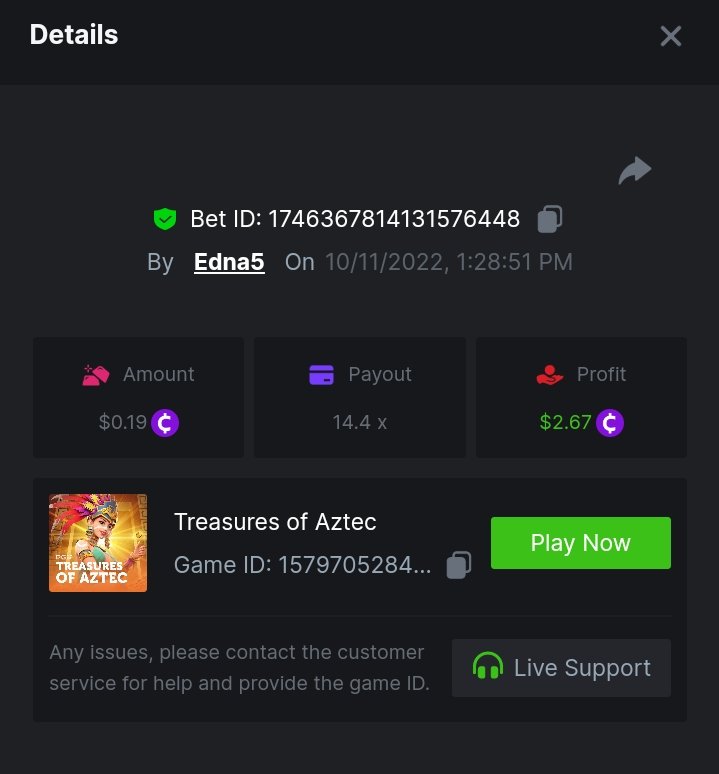Click the currency coin beside $0.19
This screenshot has width=719, height=774.
[165, 423]
